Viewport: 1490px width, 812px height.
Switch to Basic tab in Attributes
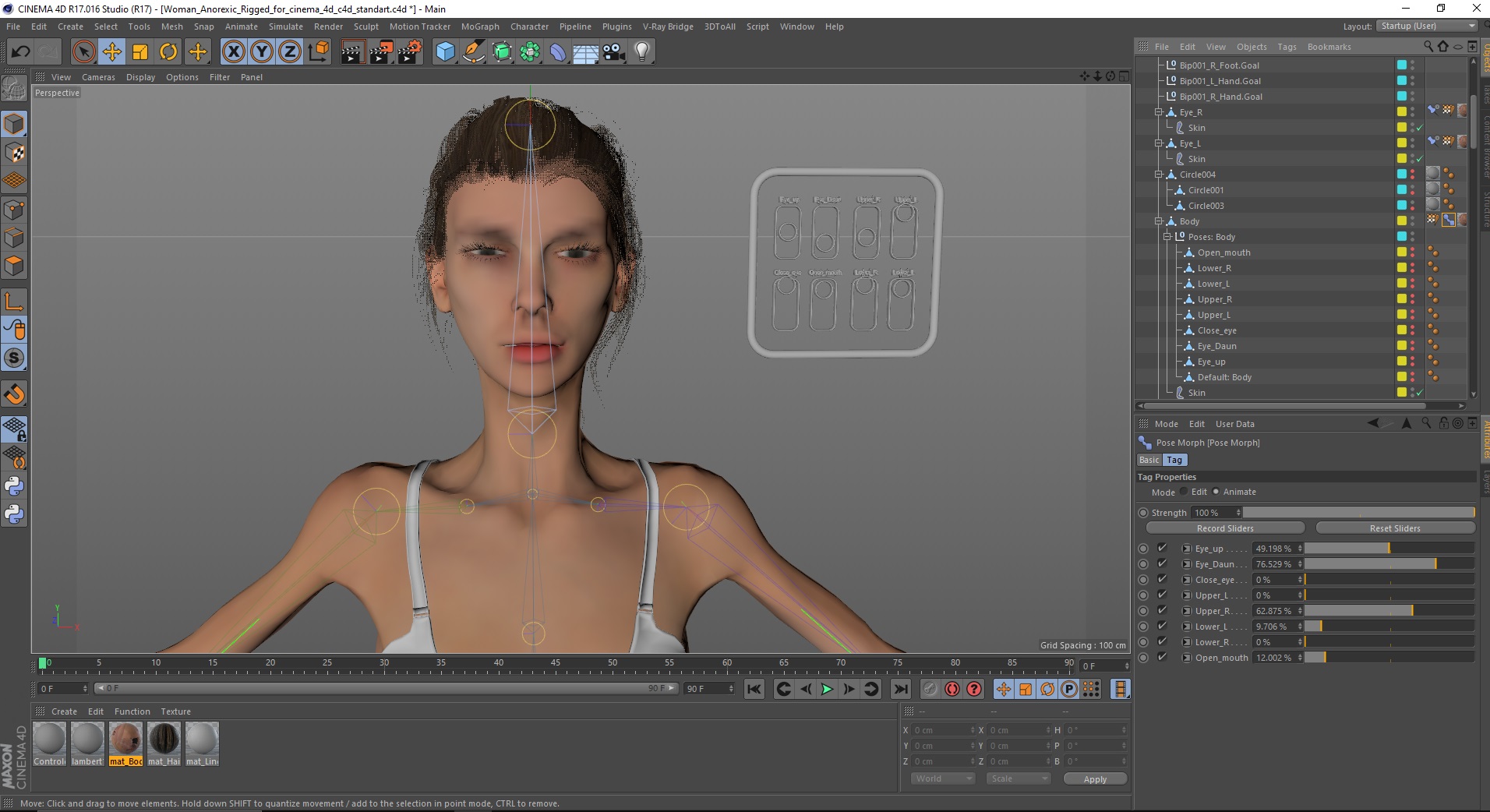[1149, 461]
